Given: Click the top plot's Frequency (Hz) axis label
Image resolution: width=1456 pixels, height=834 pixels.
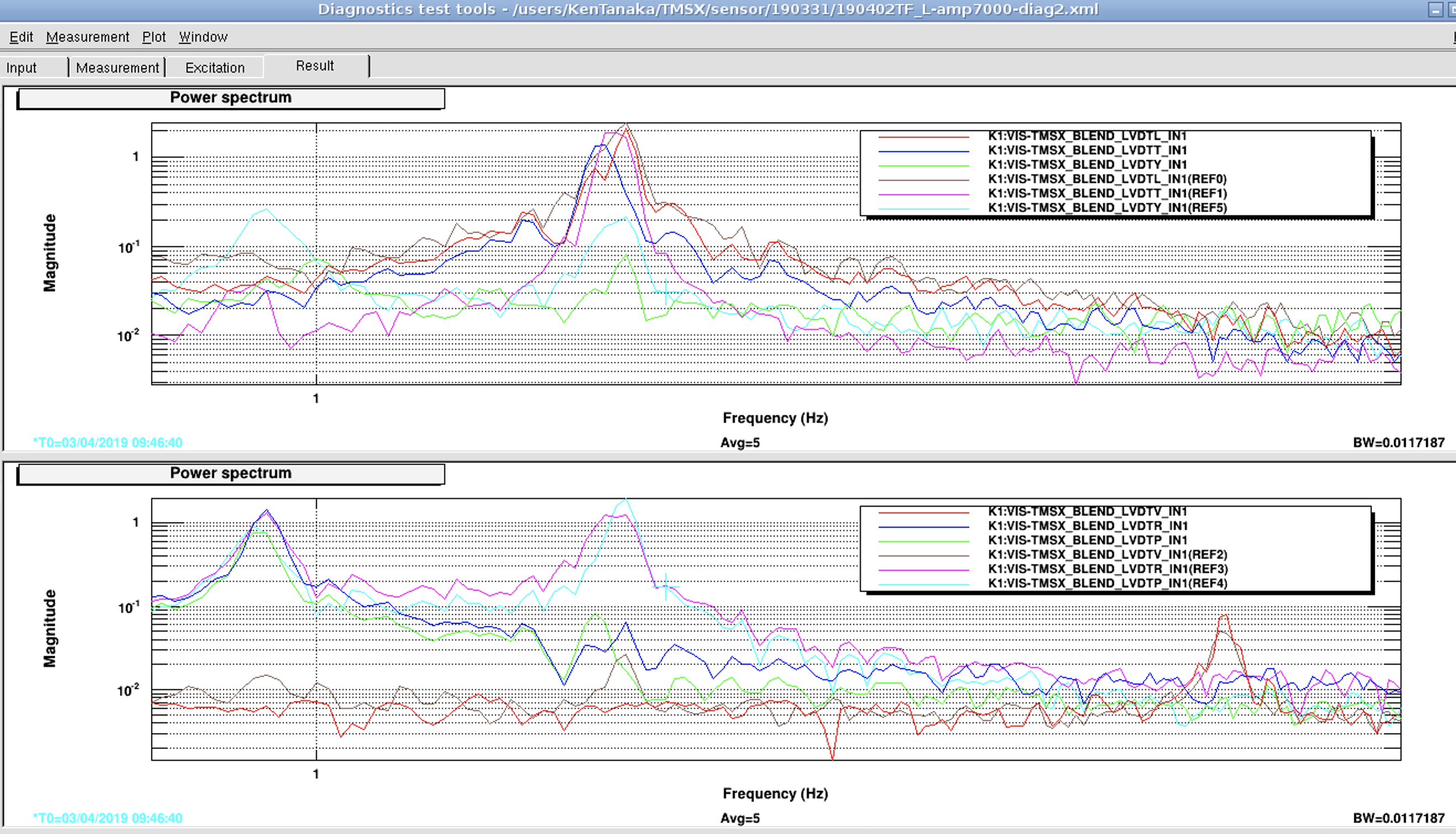Looking at the screenshot, I should click(775, 418).
